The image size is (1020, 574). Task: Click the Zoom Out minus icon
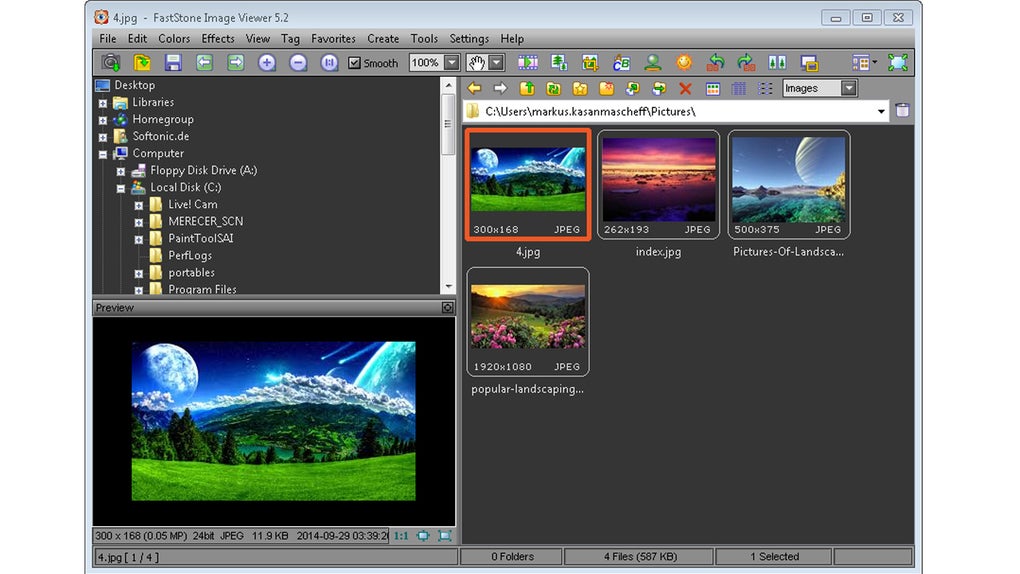point(298,62)
